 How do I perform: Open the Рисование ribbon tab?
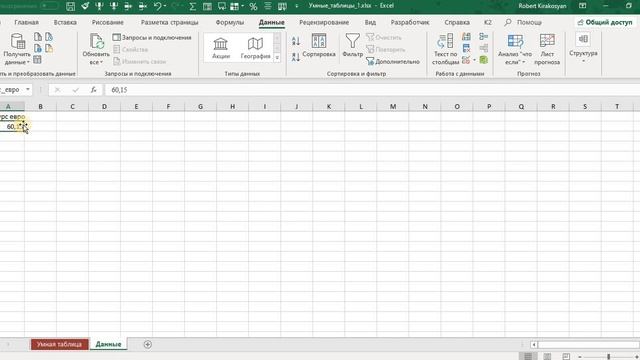(x=108, y=22)
